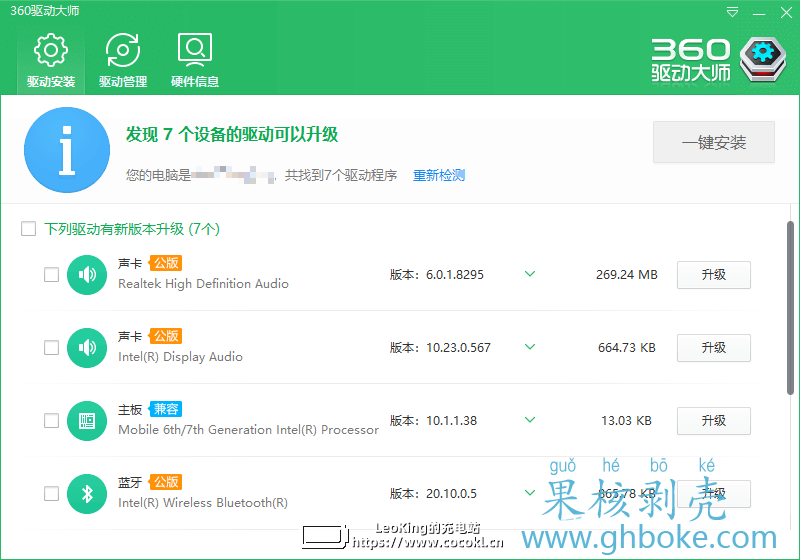Click the 共找到7个驱动程序 text
The image size is (800, 560).
(x=341, y=175)
